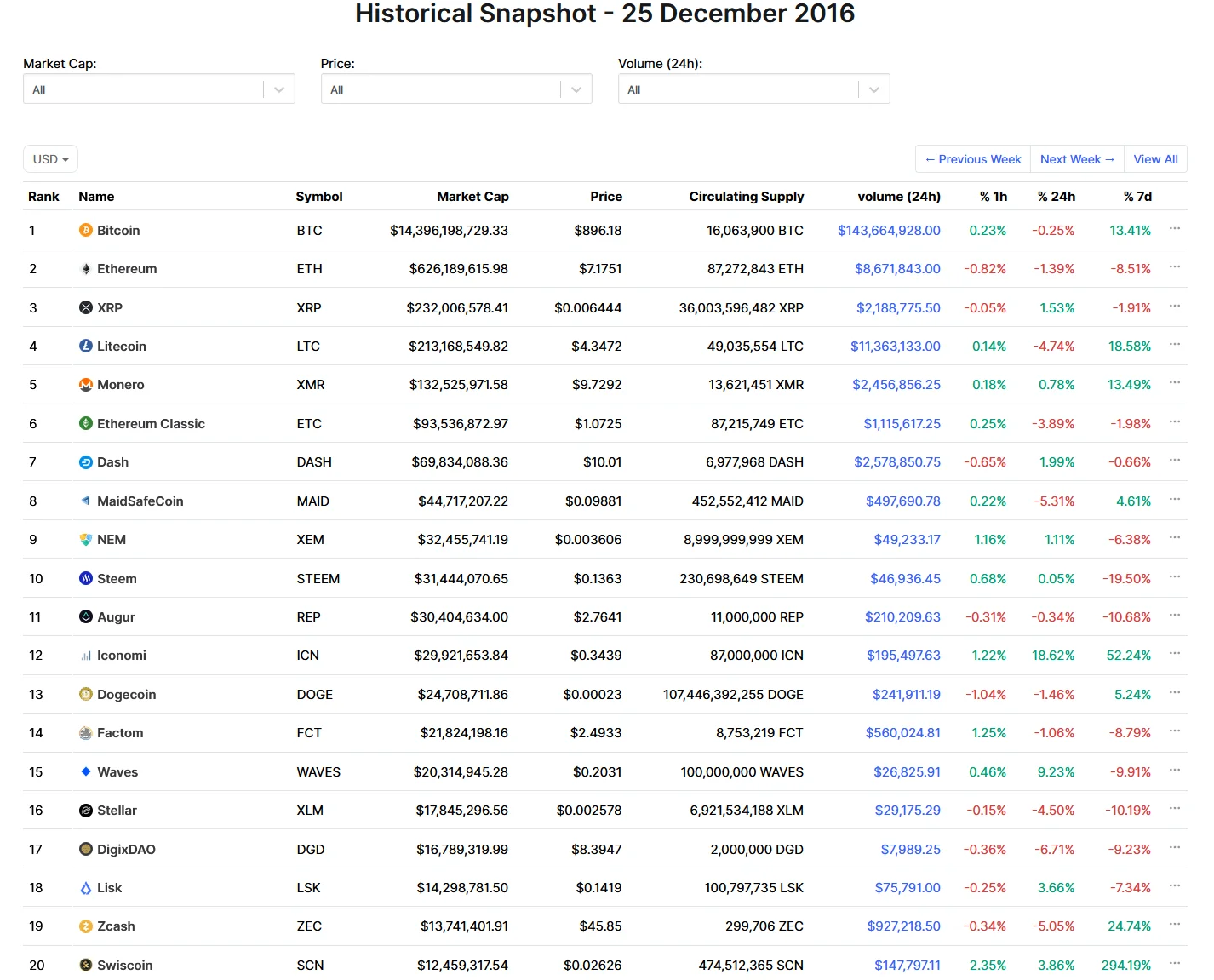The image size is (1214, 980).
Task: Click the View All button
Action: point(1155,159)
